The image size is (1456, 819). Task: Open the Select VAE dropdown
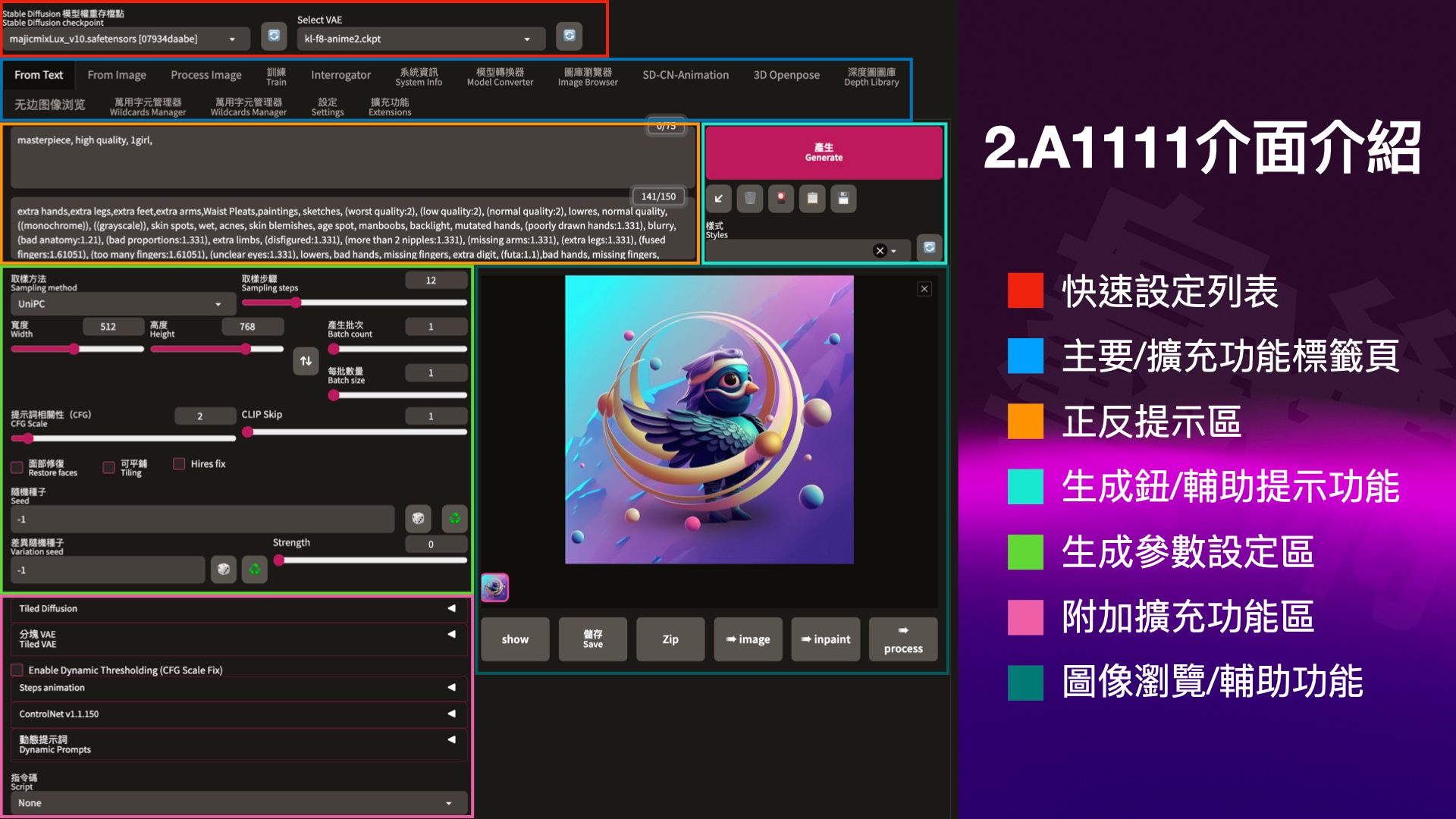click(x=419, y=39)
